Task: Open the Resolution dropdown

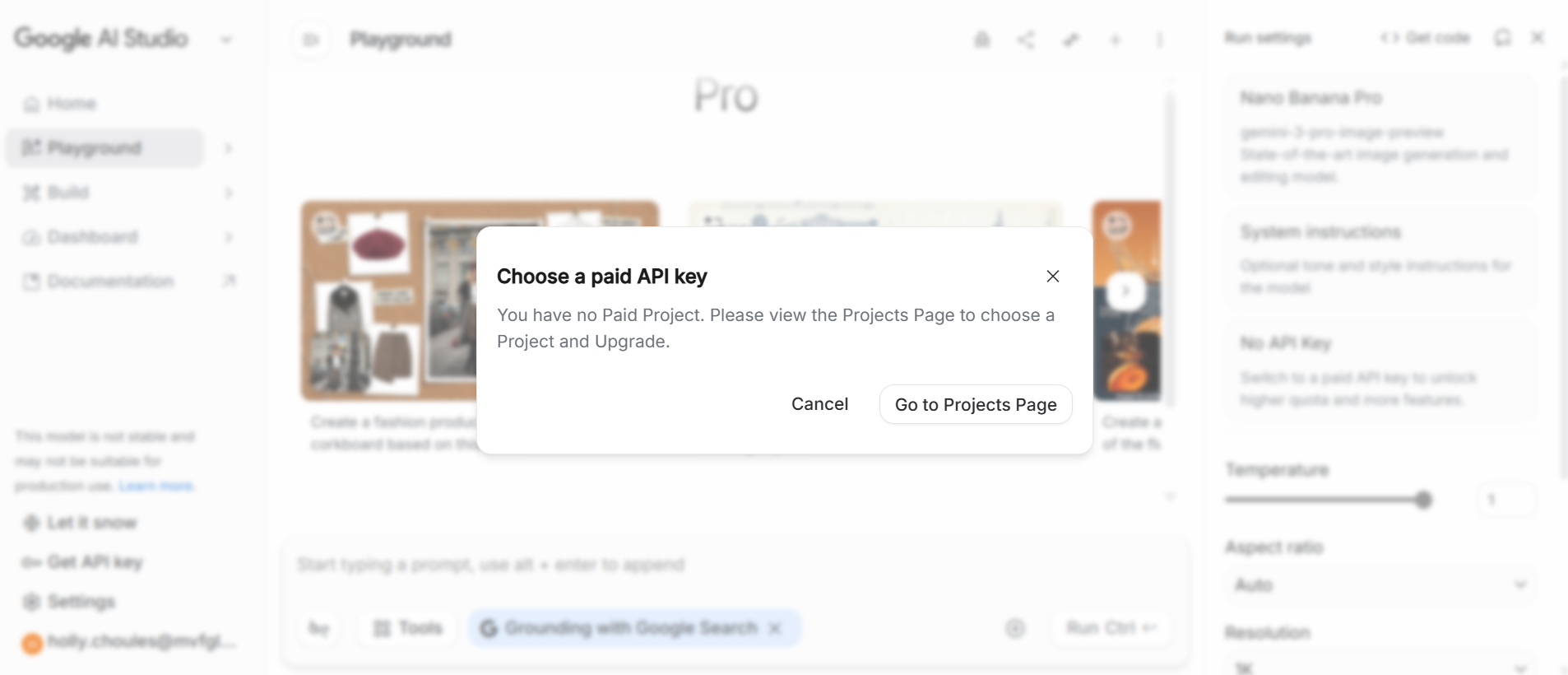Action: pos(1379,668)
